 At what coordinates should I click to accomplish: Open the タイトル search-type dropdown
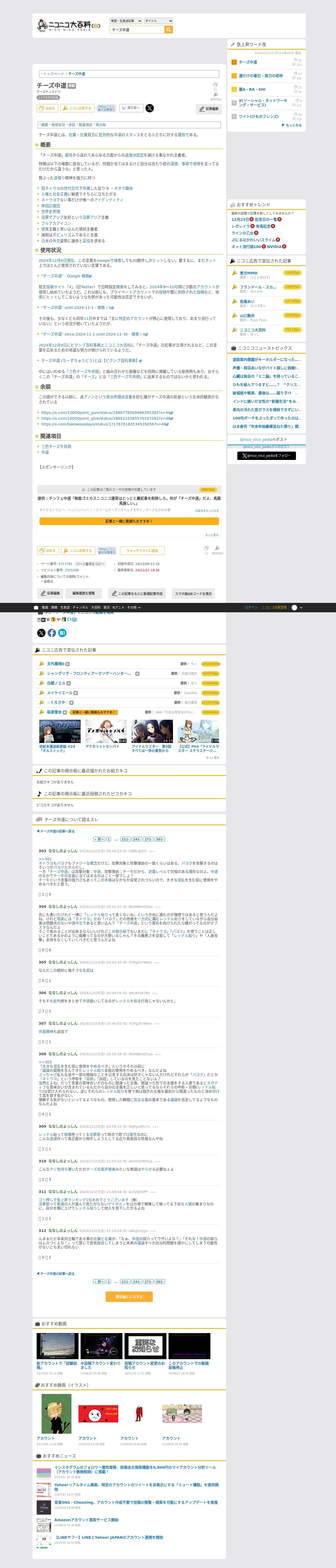coord(159,21)
